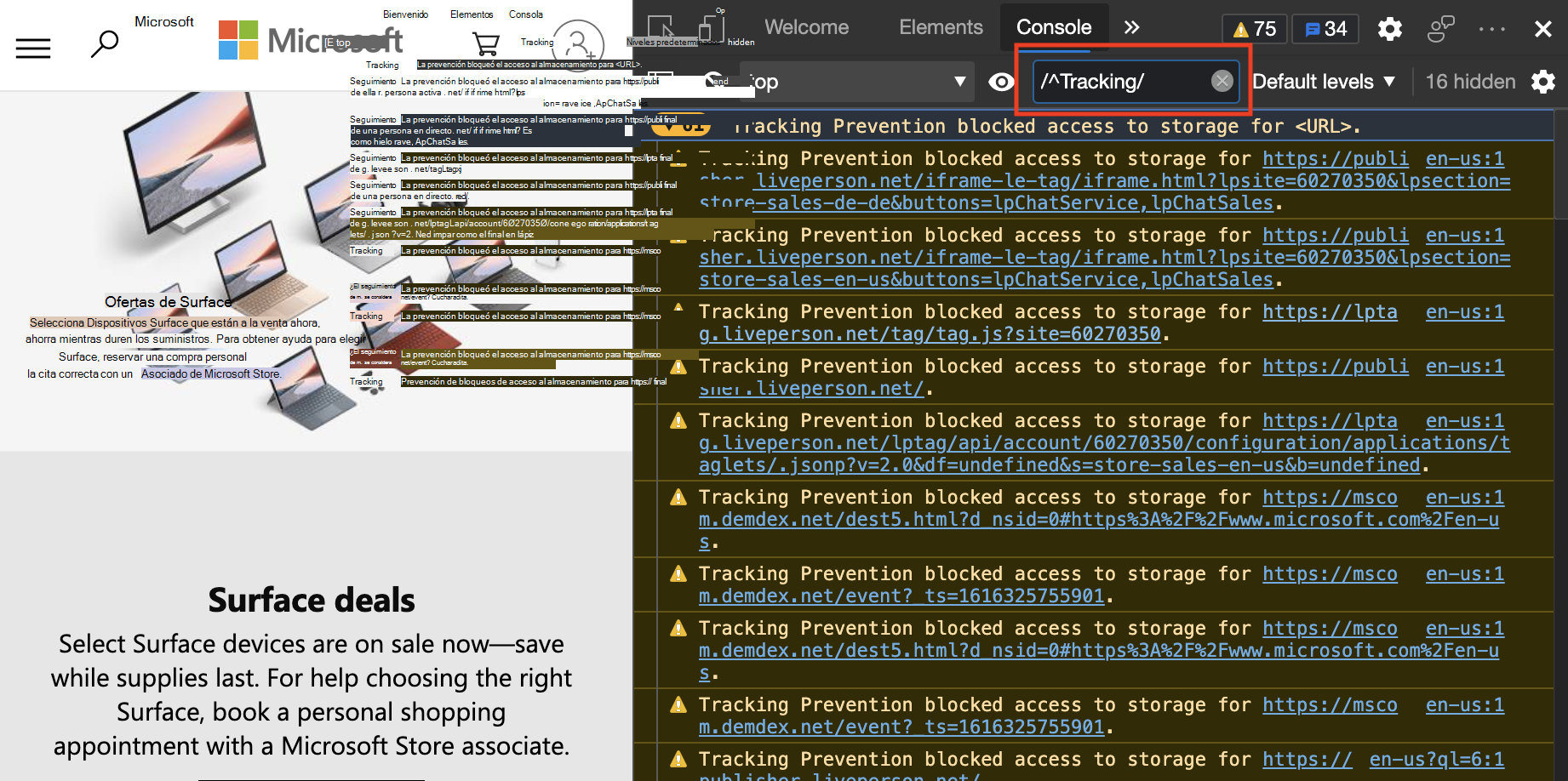This screenshot has height=781, width=1568.
Task: Click the 'Select Surface devices are on sale' paragraph
Action: pos(312,695)
